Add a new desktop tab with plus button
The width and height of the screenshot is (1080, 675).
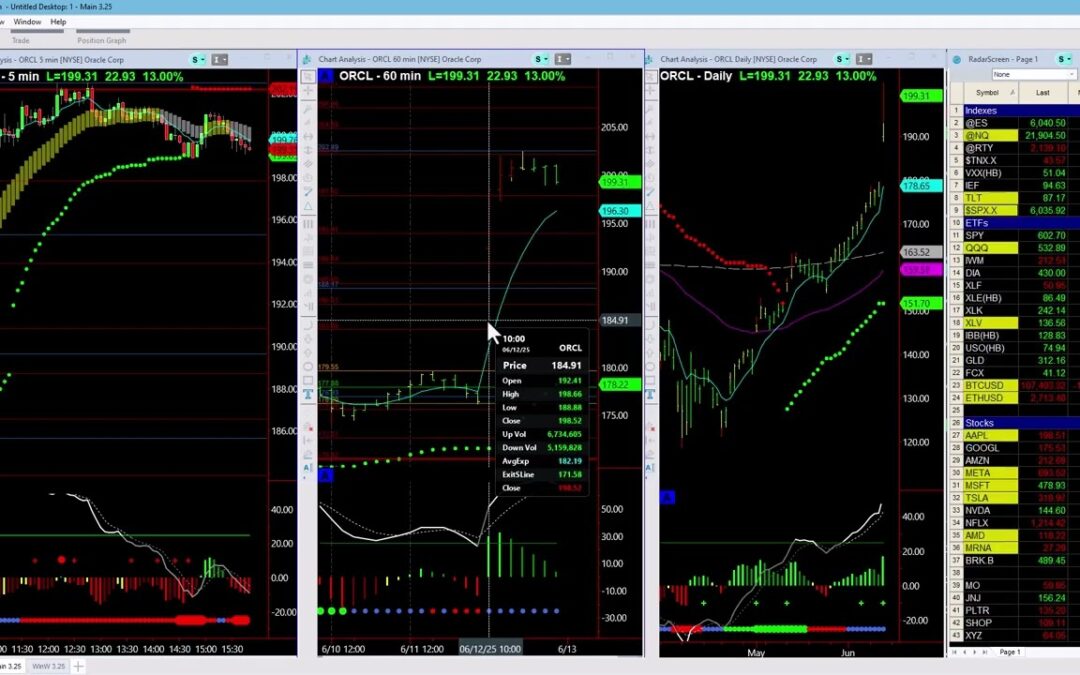(79, 666)
